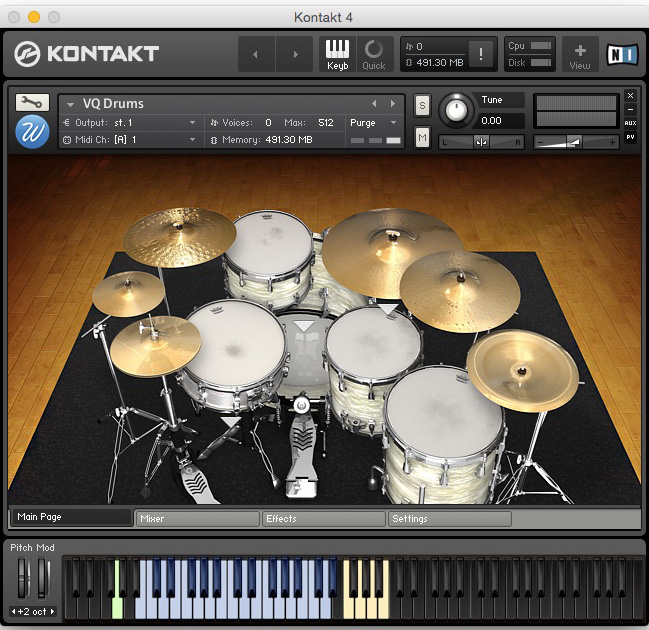Select previous preset arrow beside VQ Drums
This screenshot has height=630, width=649.
tap(374, 103)
